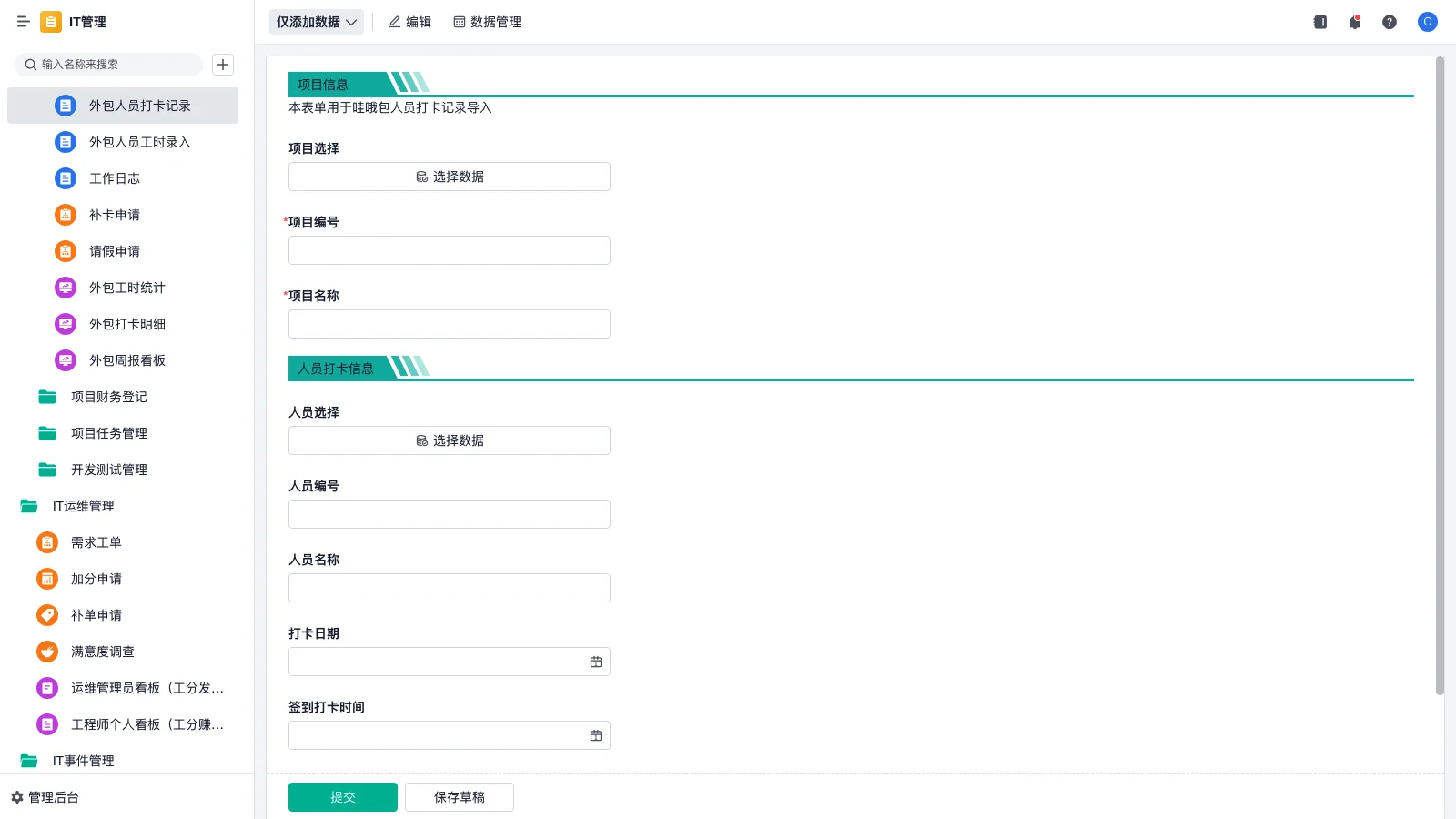
Task: Open the 编辑 menu item
Action: (x=409, y=22)
